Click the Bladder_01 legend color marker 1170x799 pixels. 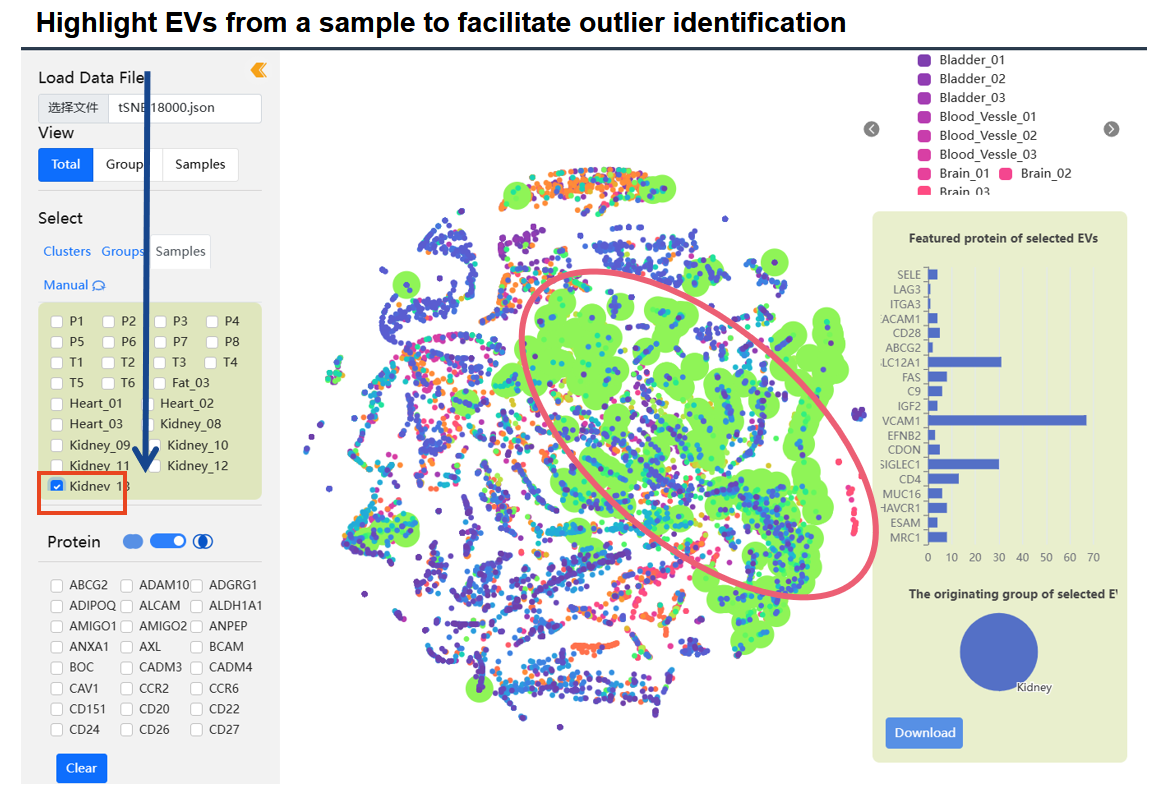pos(925,60)
